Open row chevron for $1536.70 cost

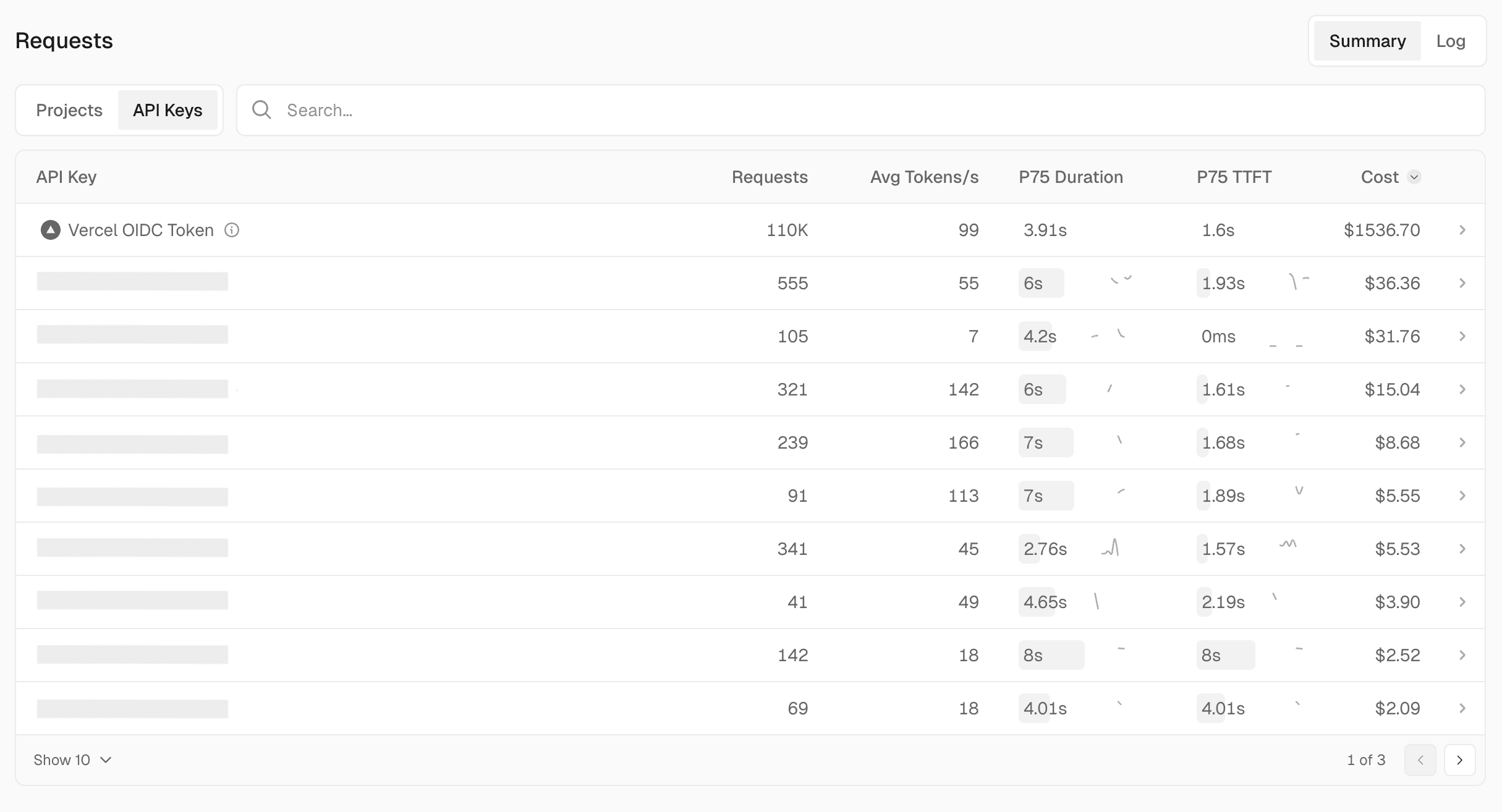pos(1462,230)
